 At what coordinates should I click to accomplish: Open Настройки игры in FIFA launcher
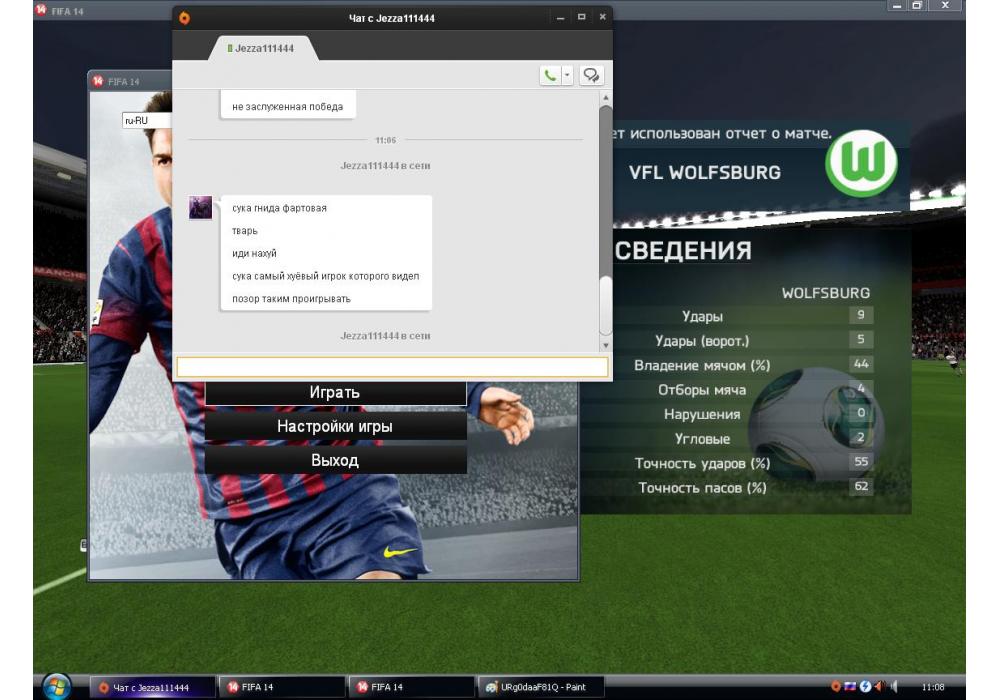click(x=335, y=427)
